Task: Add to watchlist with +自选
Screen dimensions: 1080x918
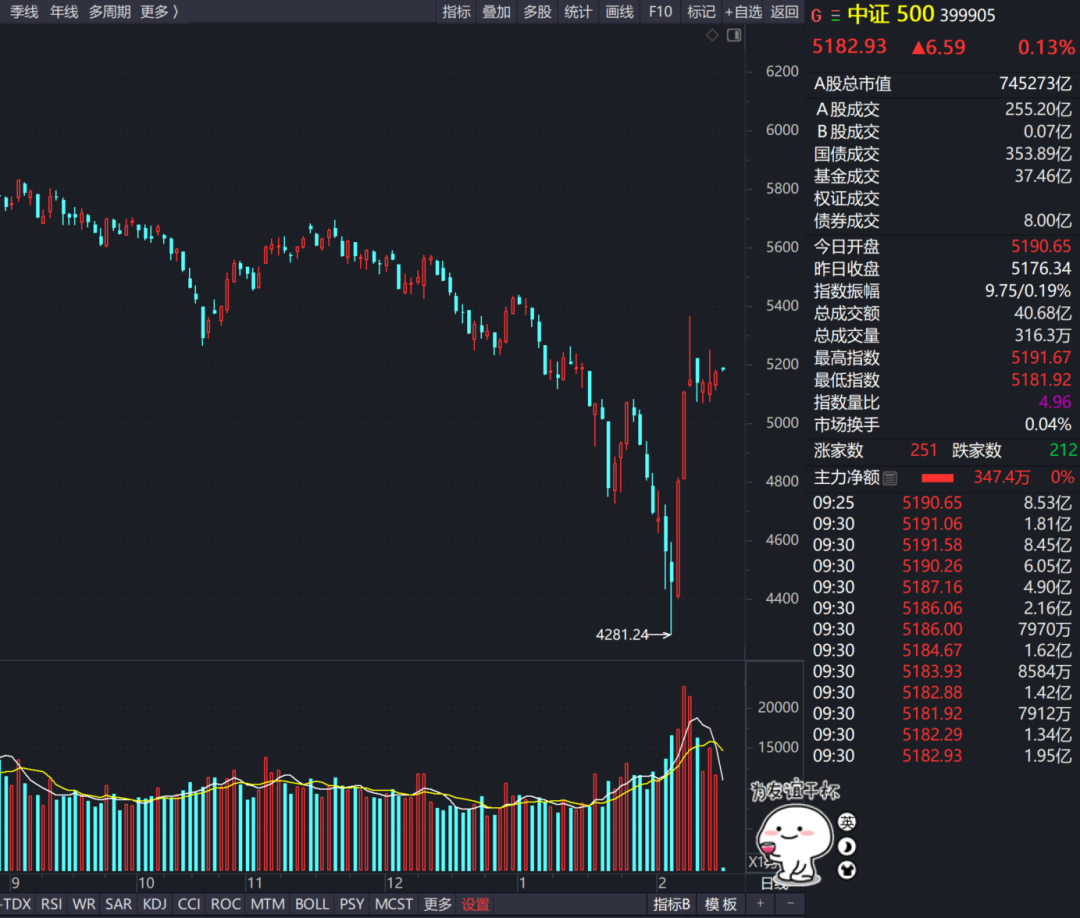Action: pyautogui.click(x=743, y=12)
